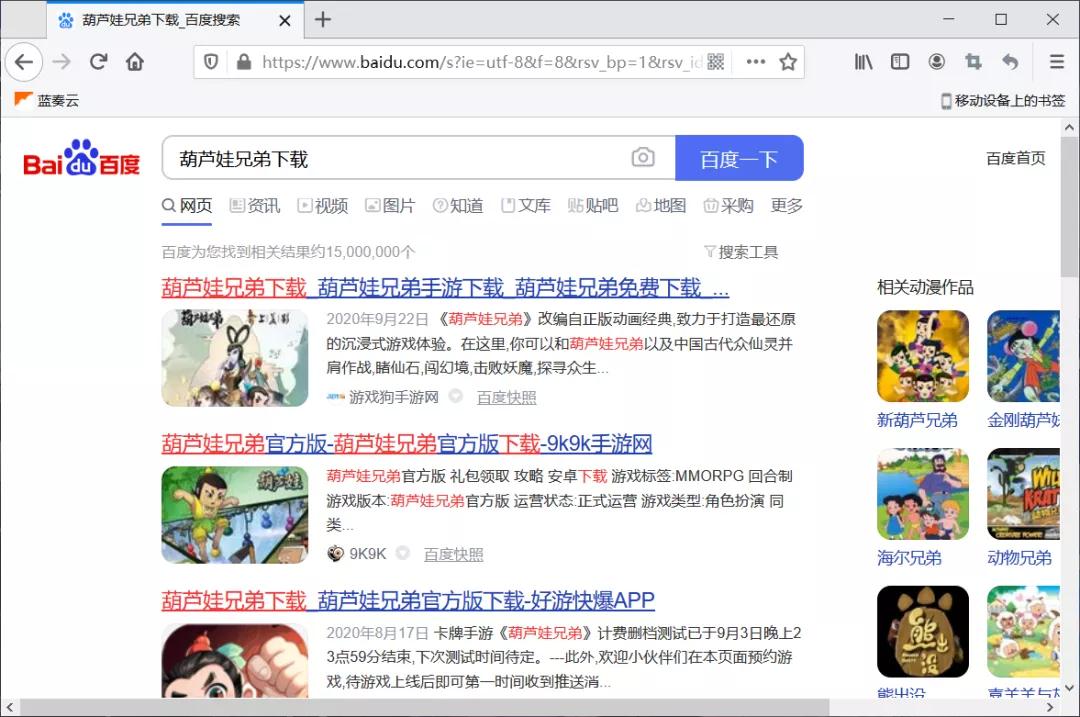Reload the current page
1080x717 pixels.
(98, 61)
